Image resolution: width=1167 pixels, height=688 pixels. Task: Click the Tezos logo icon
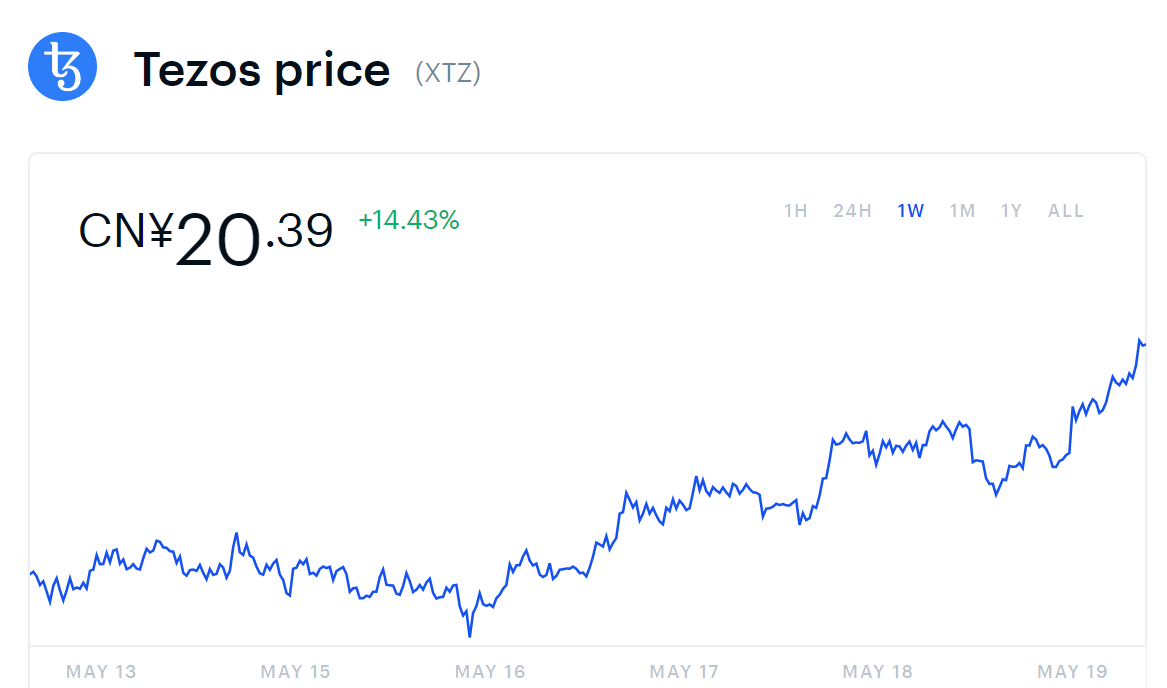63,67
